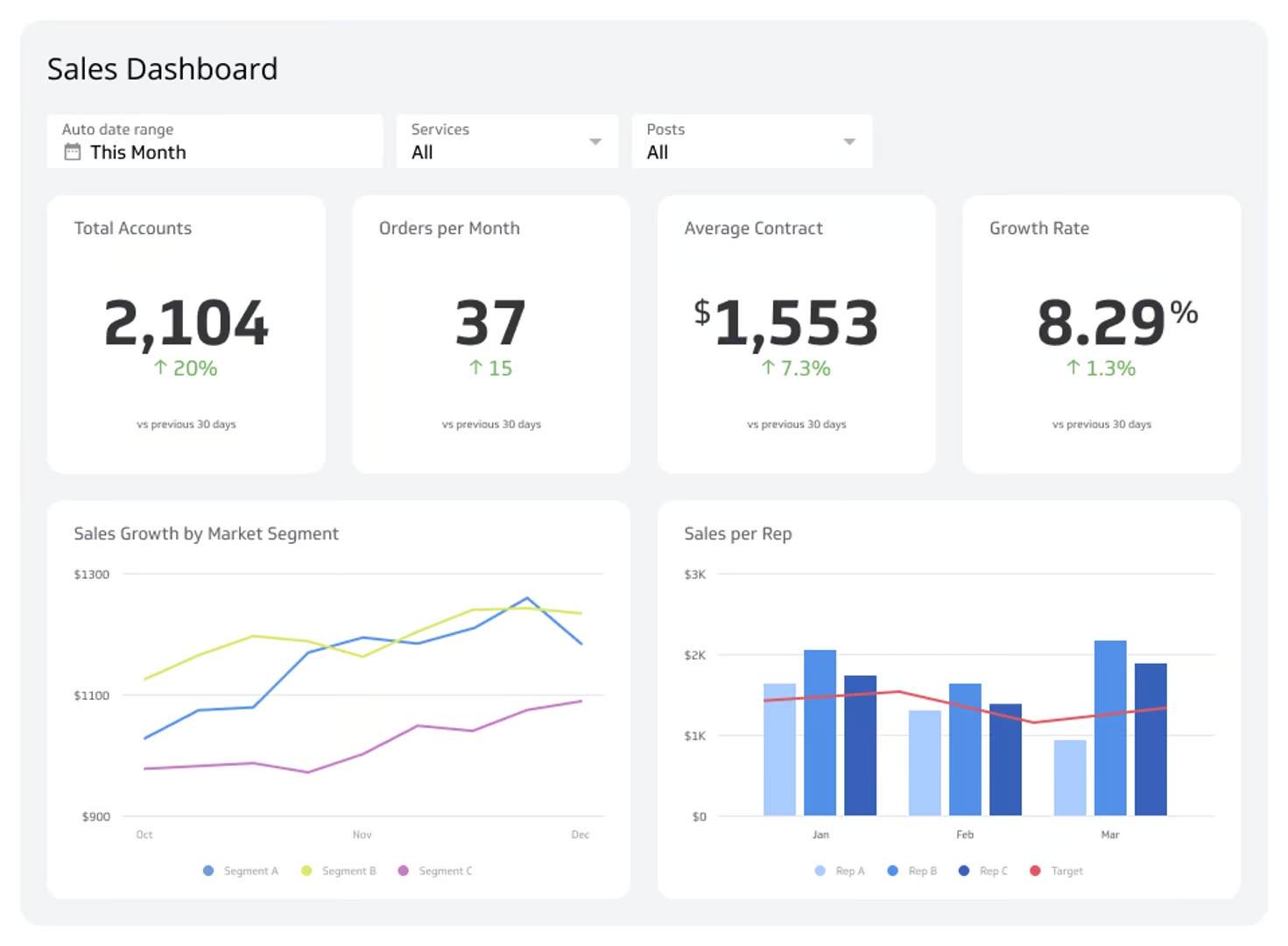Viewport: 1288px width, 946px height.
Task: Open the Services dropdown
Action: tap(595, 141)
